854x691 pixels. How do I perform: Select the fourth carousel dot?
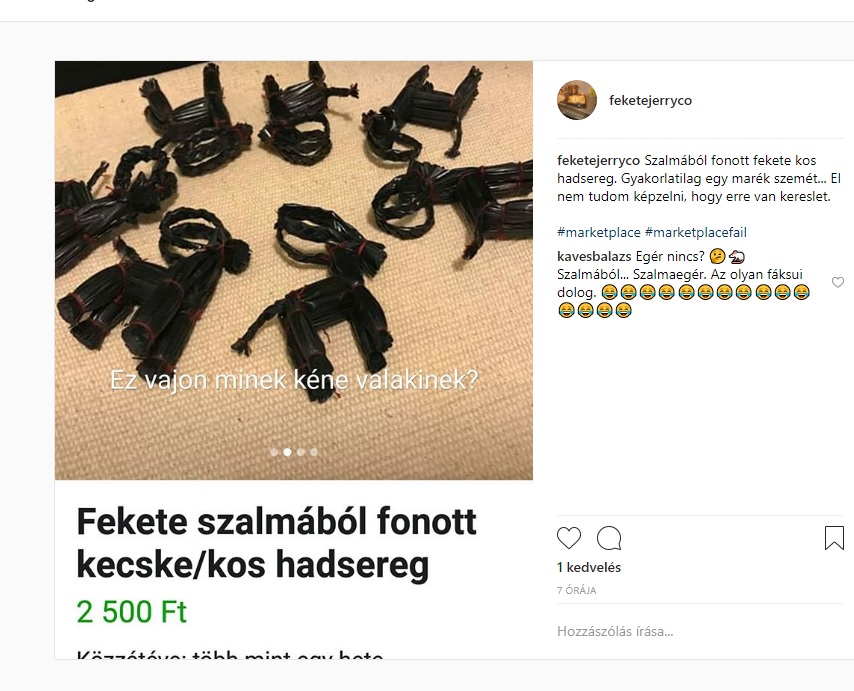click(314, 452)
